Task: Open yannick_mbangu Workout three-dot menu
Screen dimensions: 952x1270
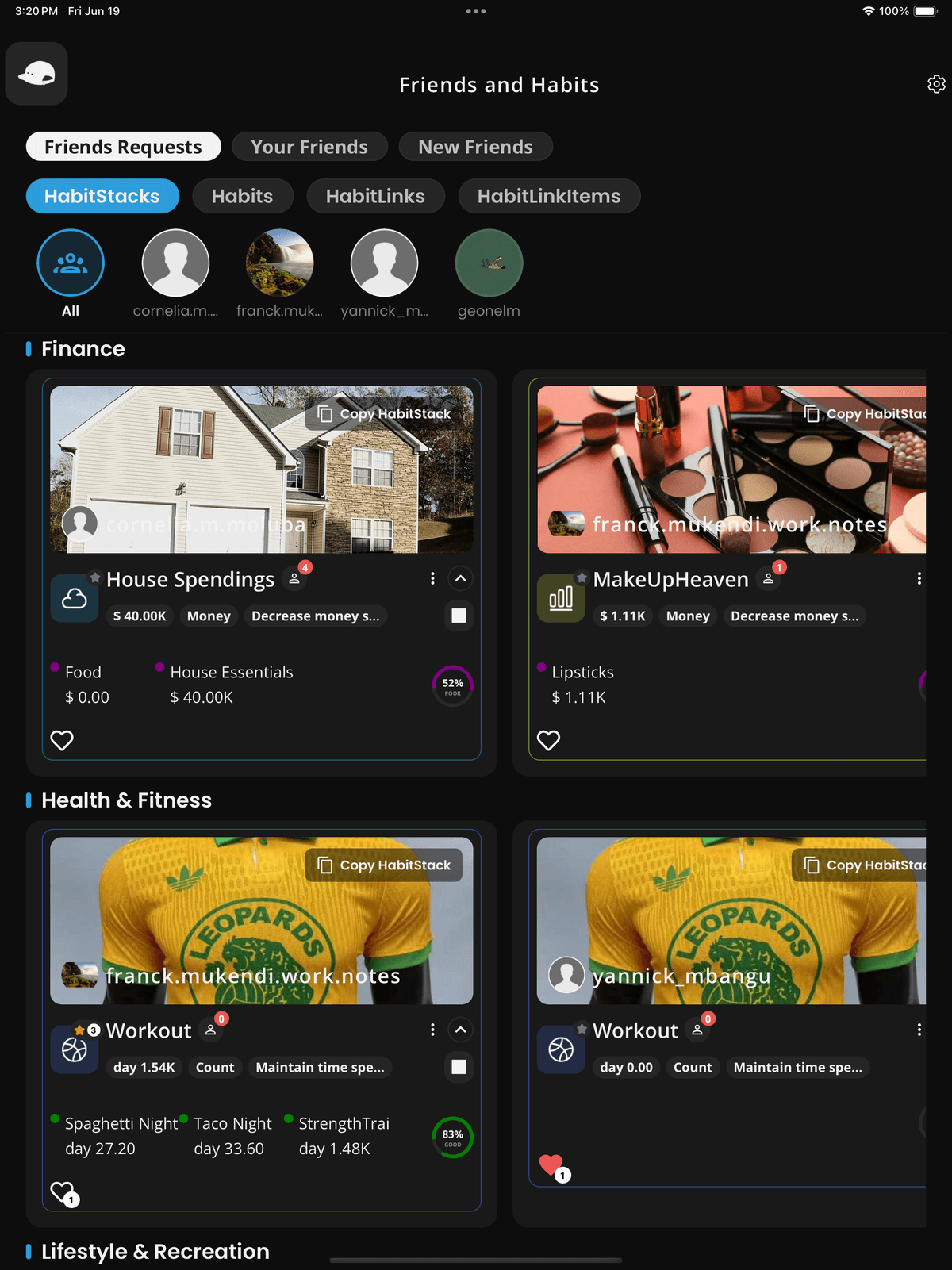Action: click(919, 1030)
